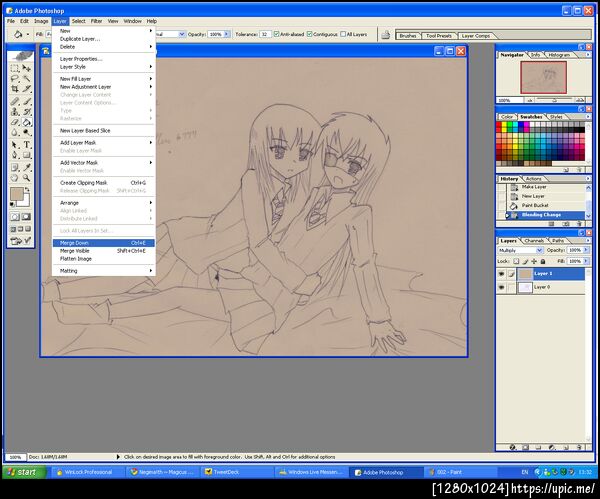The image size is (600, 499).
Task: Switch to Quick Mask mode
Action: (26, 217)
